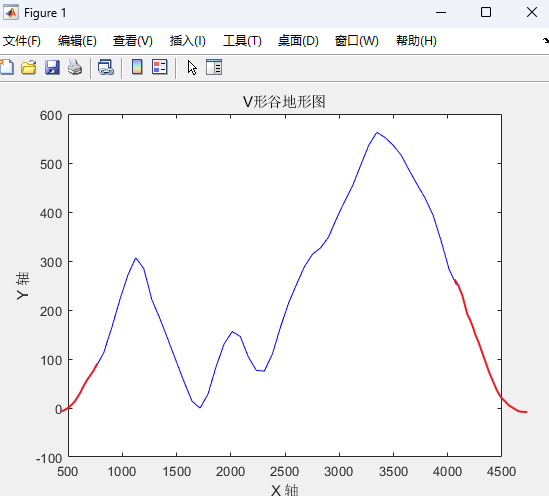
Task: Open the 桌面(D) menu
Action: [x=298, y=41]
